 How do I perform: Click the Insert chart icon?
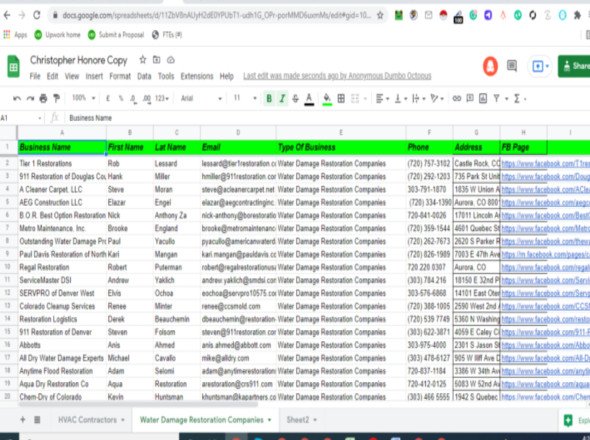[x=483, y=99]
